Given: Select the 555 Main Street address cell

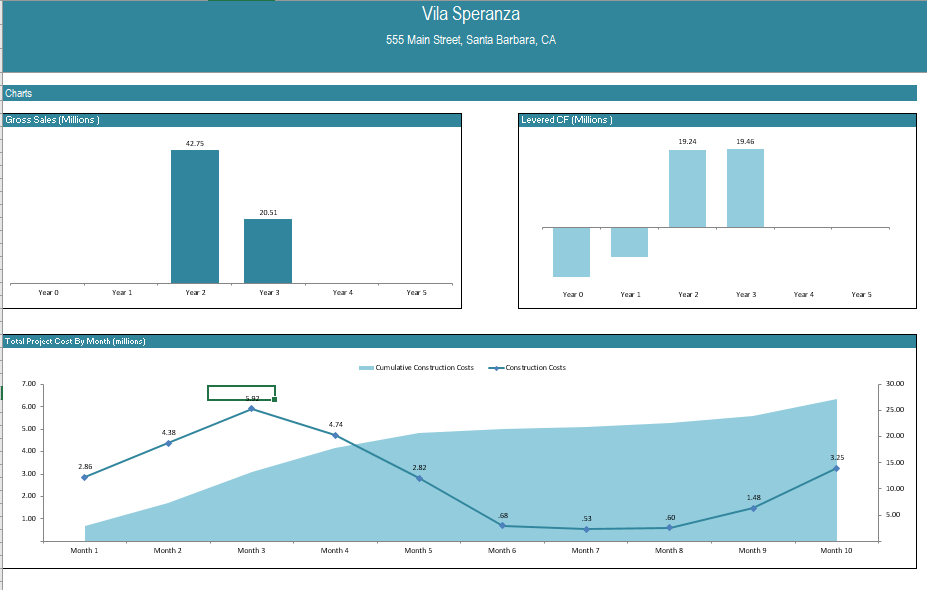Looking at the screenshot, I should point(470,41).
